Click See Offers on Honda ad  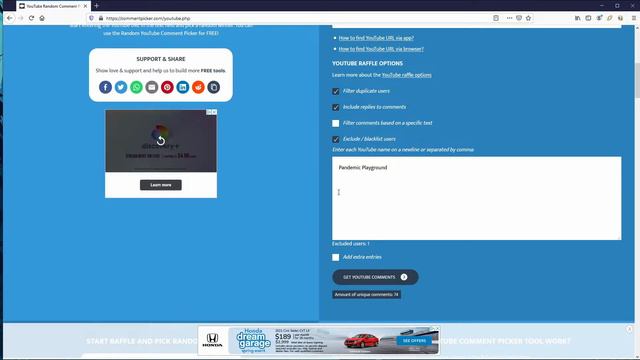[x=414, y=340]
